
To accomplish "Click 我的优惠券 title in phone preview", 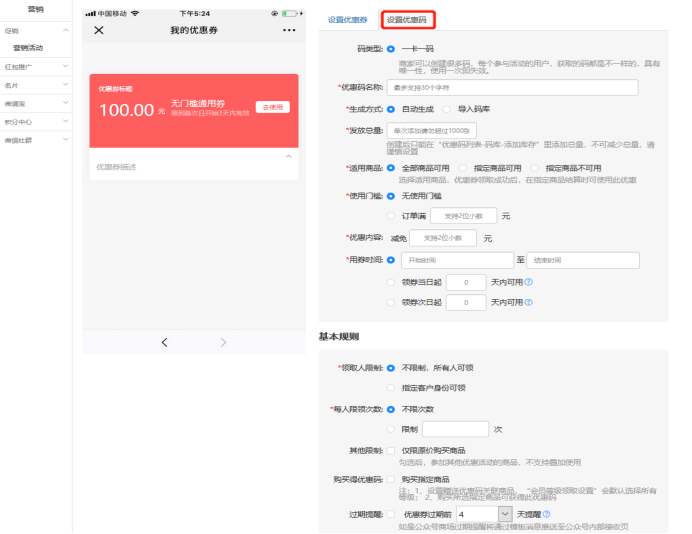I will (x=194, y=30).
